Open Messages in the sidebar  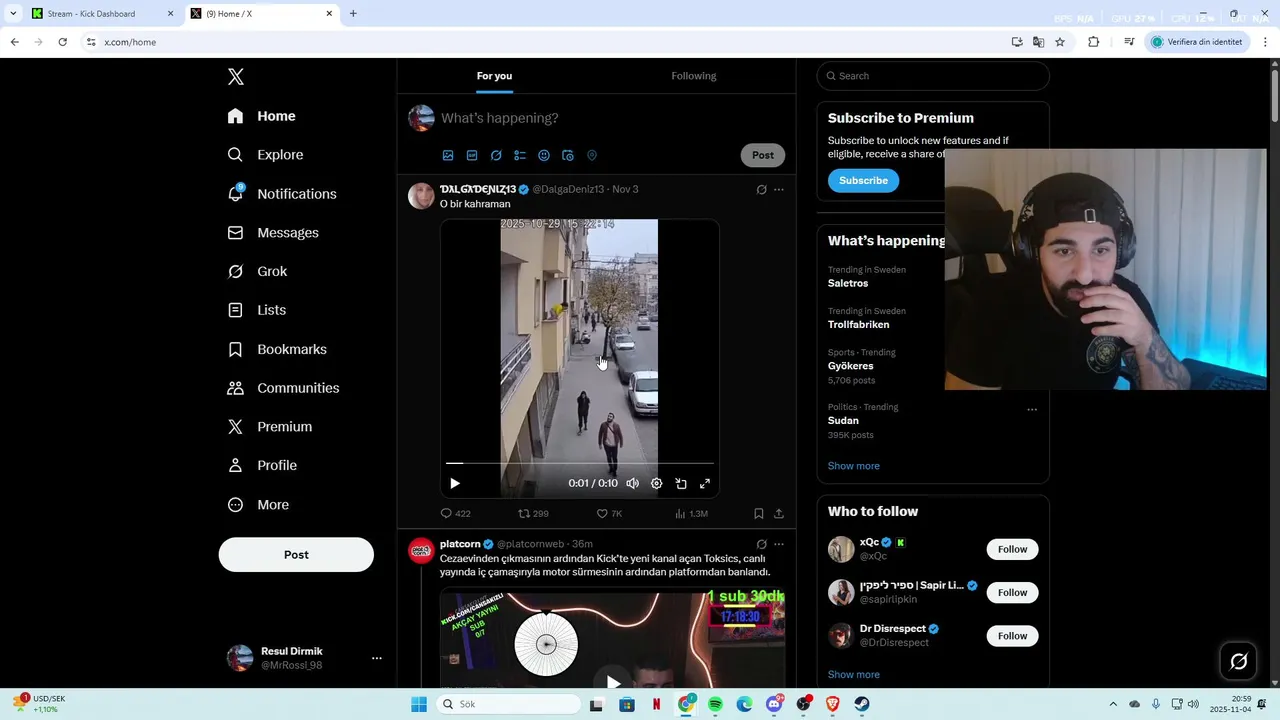[273, 233]
